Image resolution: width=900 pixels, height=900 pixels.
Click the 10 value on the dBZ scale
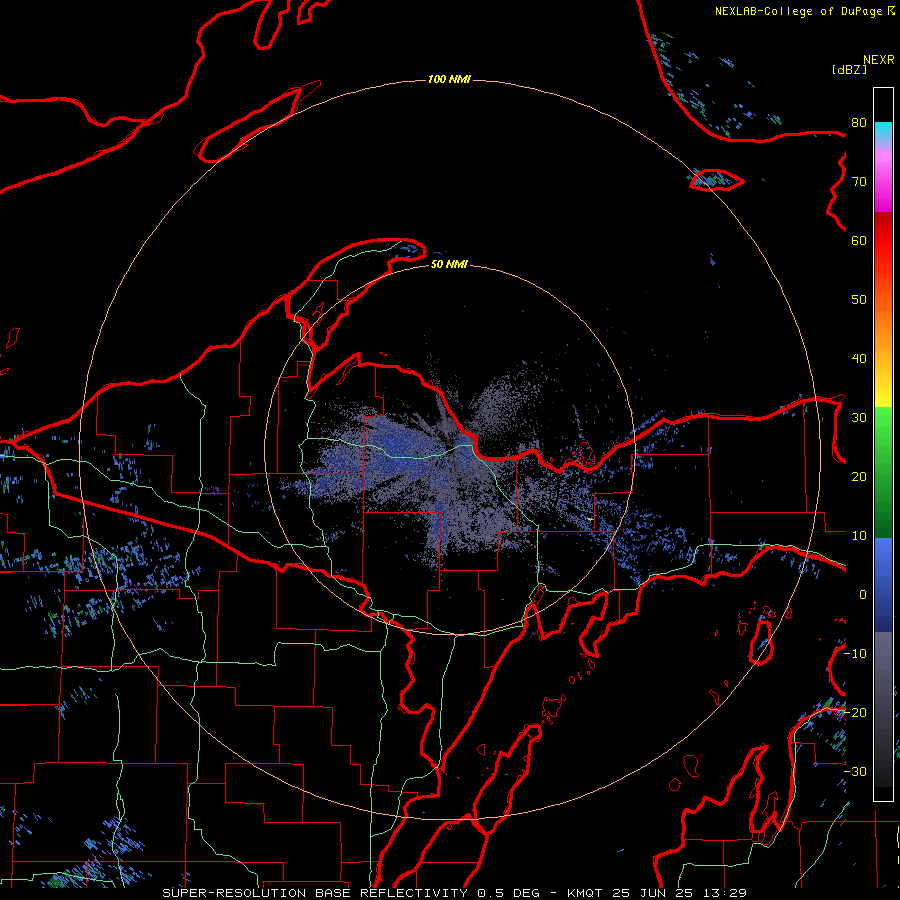(859, 536)
